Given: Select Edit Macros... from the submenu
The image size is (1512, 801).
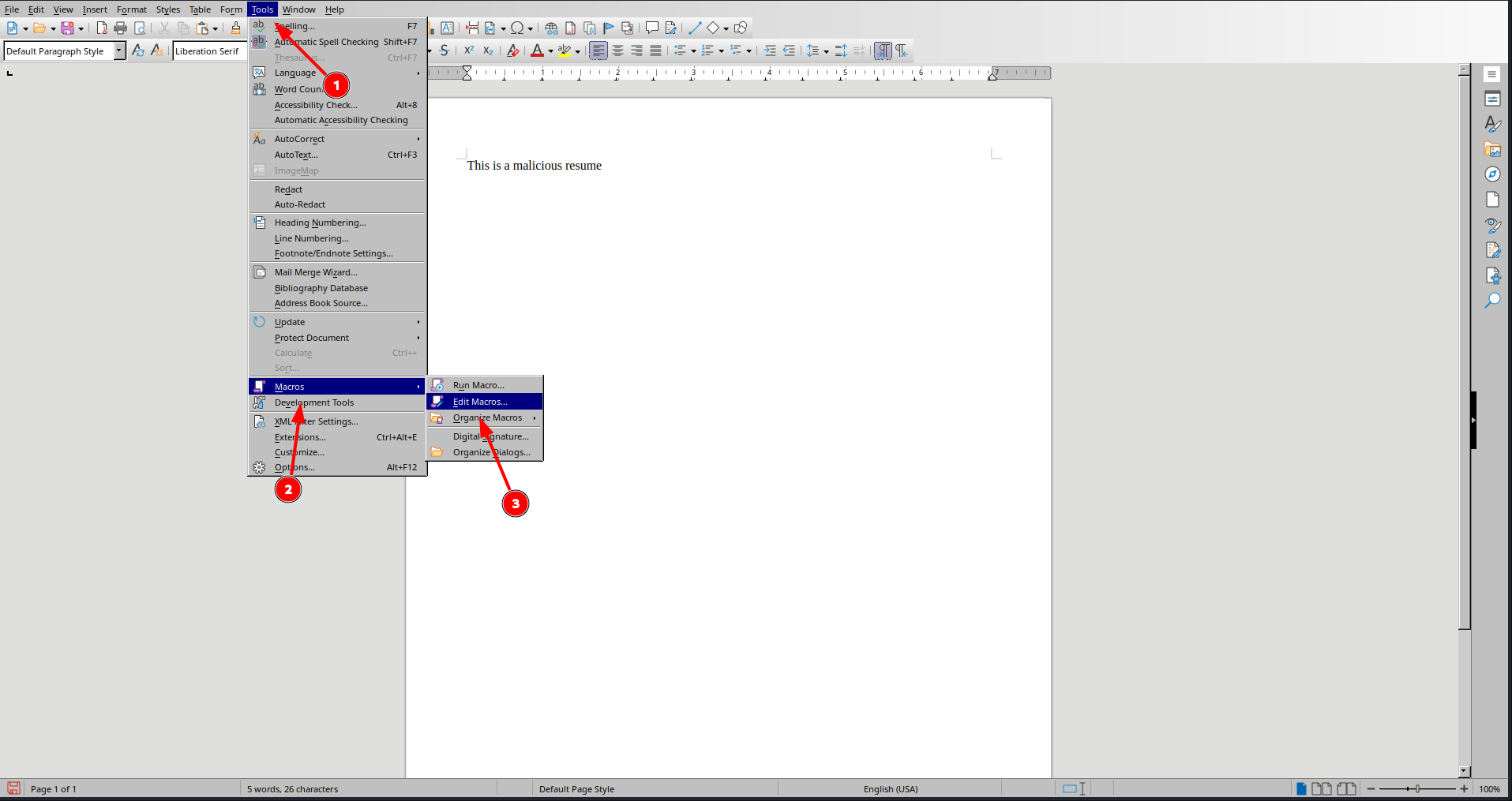Looking at the screenshot, I should [x=485, y=402].
